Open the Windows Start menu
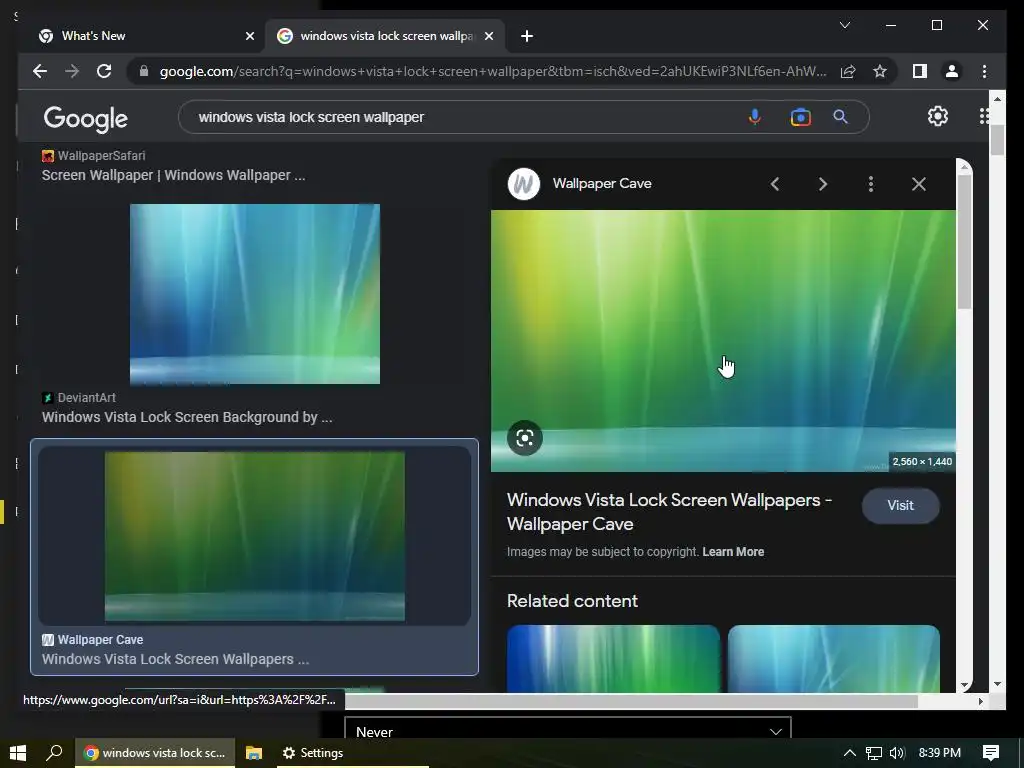The width and height of the screenshot is (1024, 768). click(18, 753)
